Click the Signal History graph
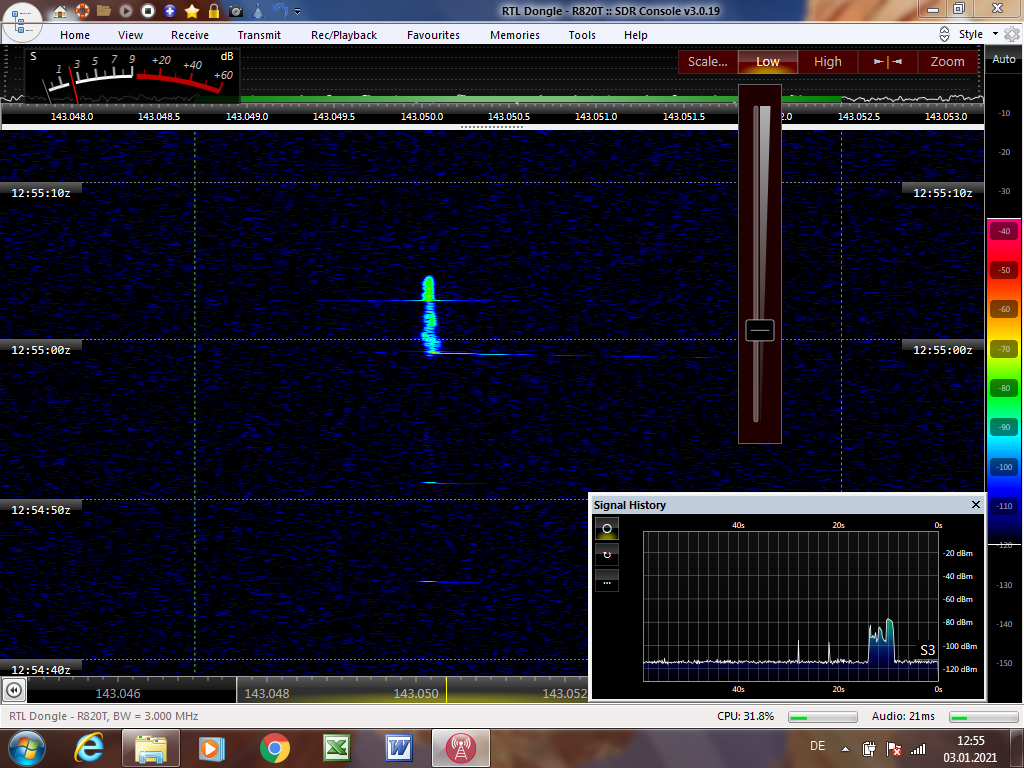The height and width of the screenshot is (768, 1024). click(x=791, y=606)
